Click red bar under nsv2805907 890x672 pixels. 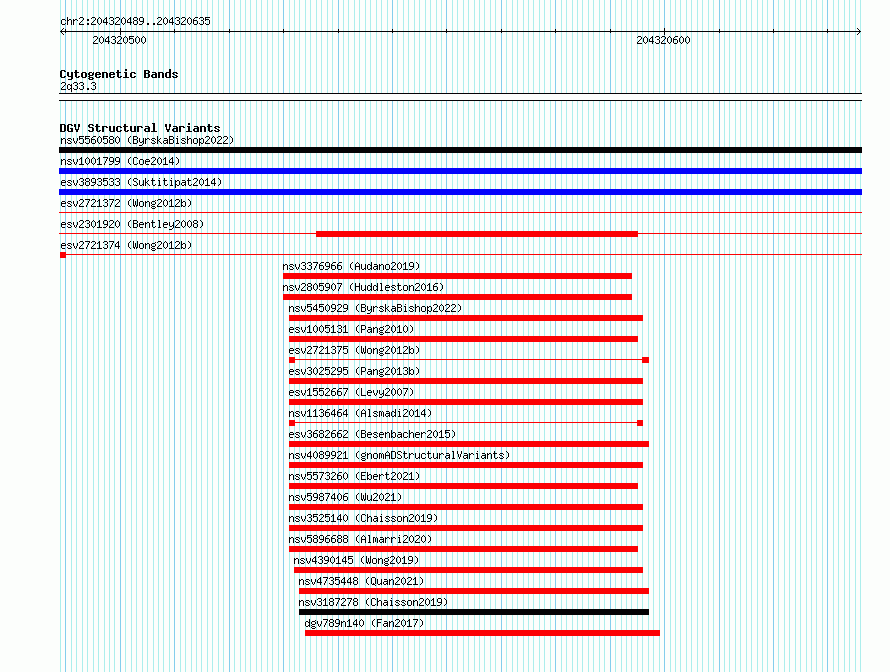point(457,297)
